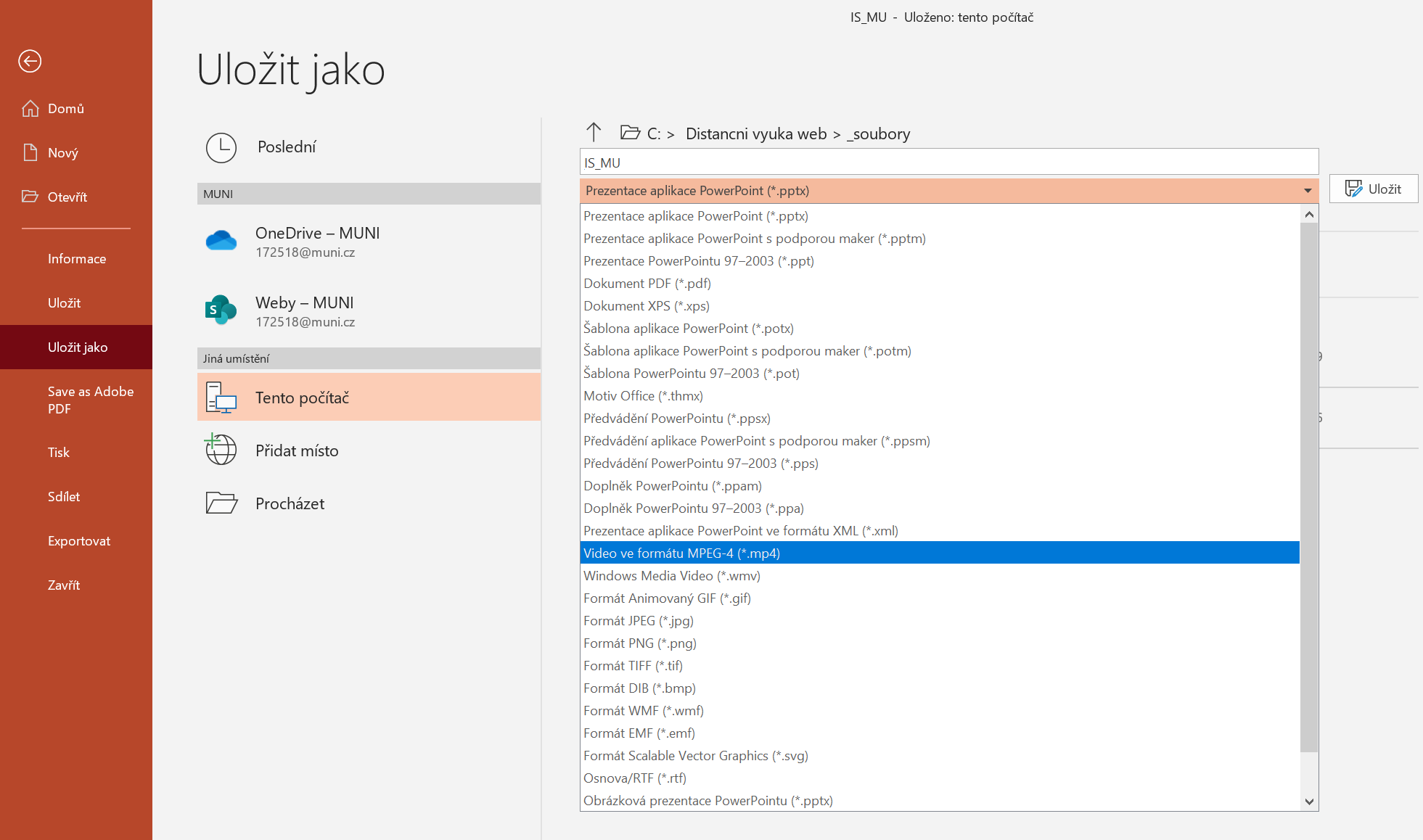1423x840 pixels.
Task: Navigate to Distancni vyuka web folder
Action: click(756, 134)
